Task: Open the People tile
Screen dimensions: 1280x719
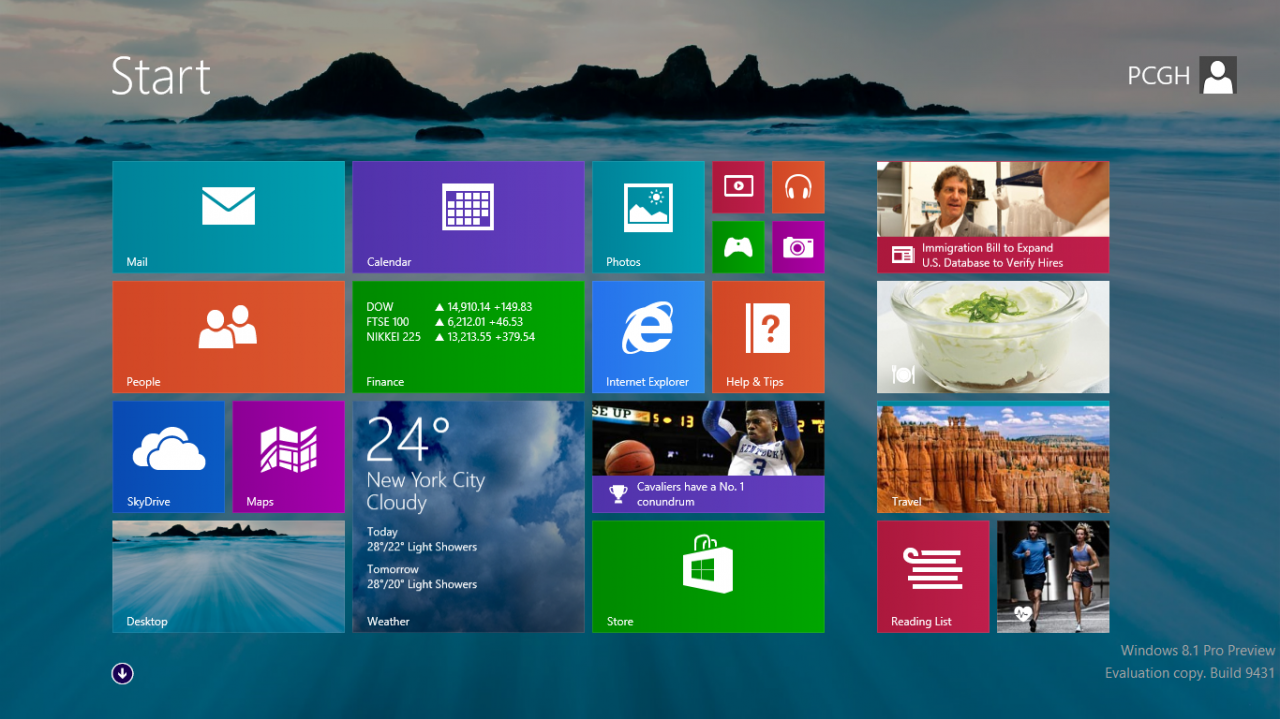Action: click(x=228, y=337)
